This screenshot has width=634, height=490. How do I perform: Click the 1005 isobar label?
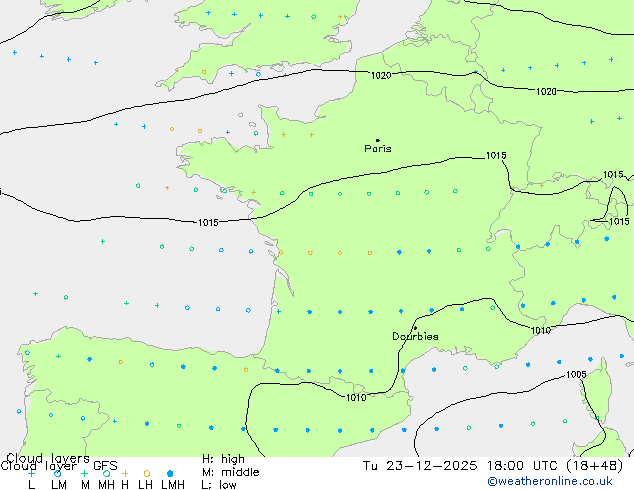pyautogui.click(x=576, y=374)
